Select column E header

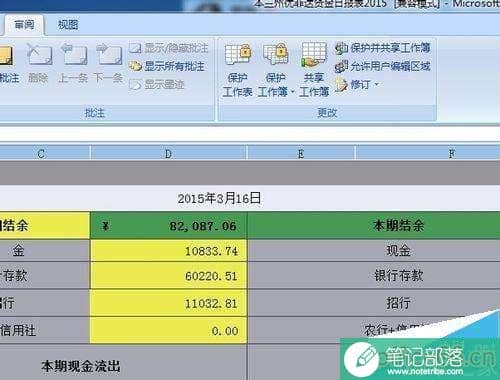coord(301,154)
